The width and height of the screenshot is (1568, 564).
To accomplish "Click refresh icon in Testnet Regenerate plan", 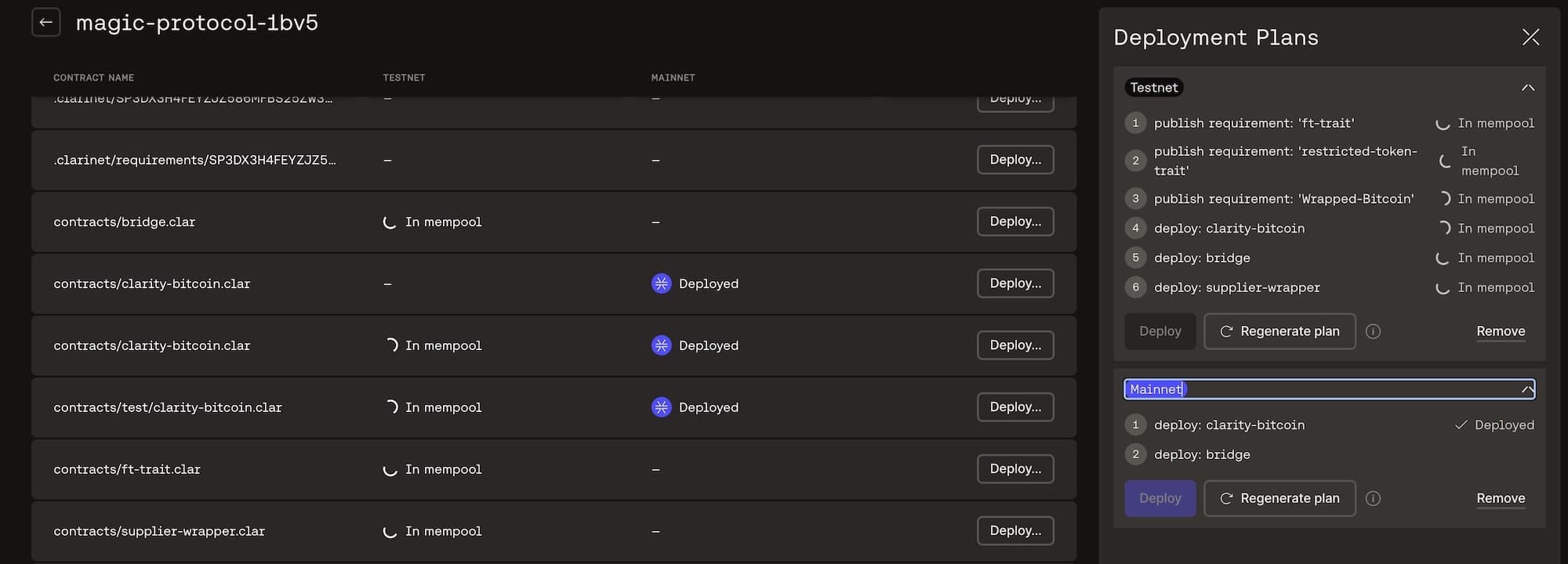I will (1226, 331).
